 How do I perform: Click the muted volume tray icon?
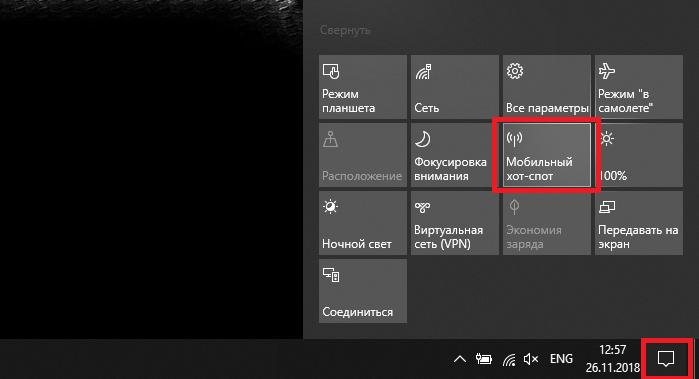531,359
